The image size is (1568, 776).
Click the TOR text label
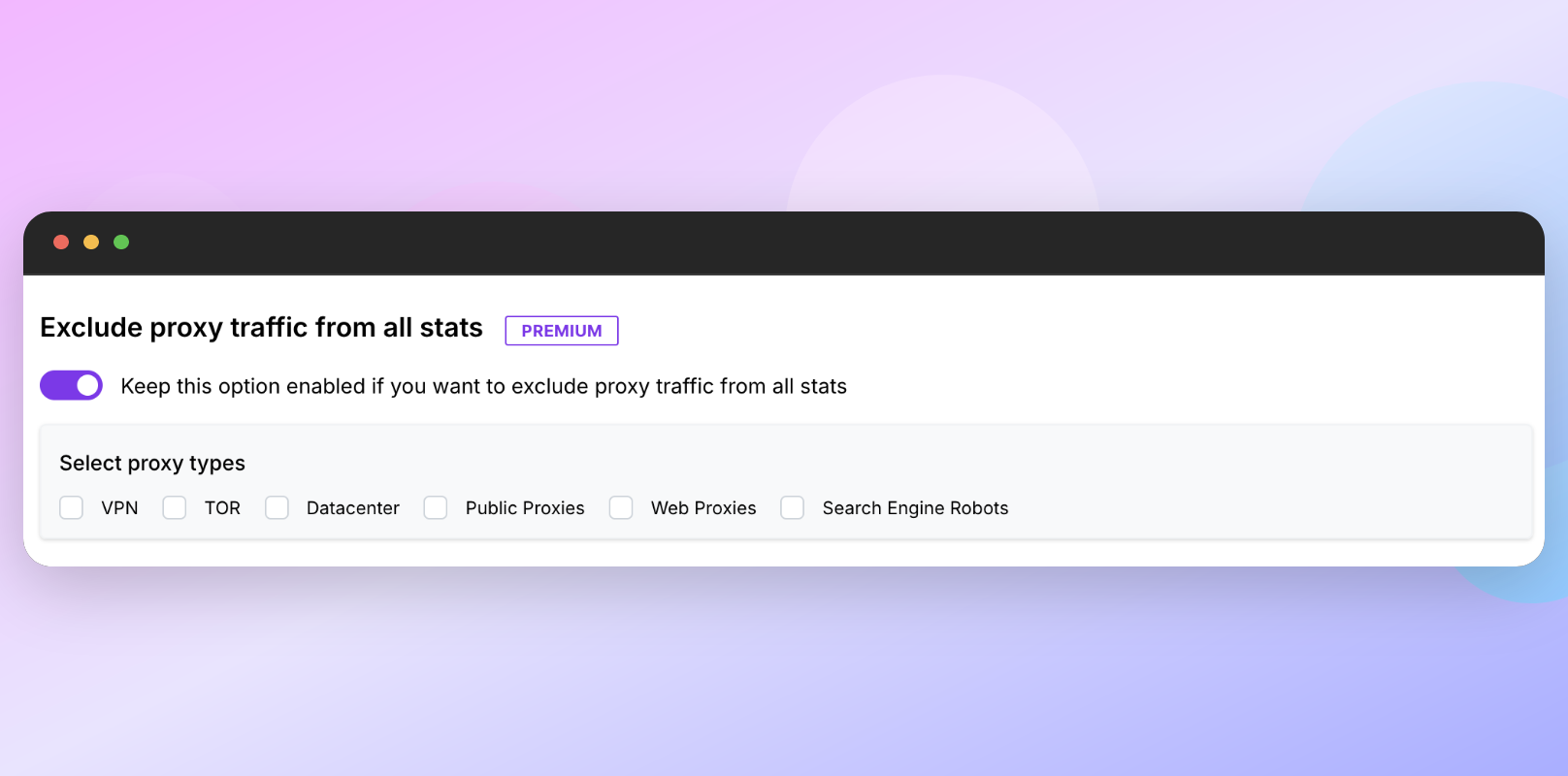(222, 508)
